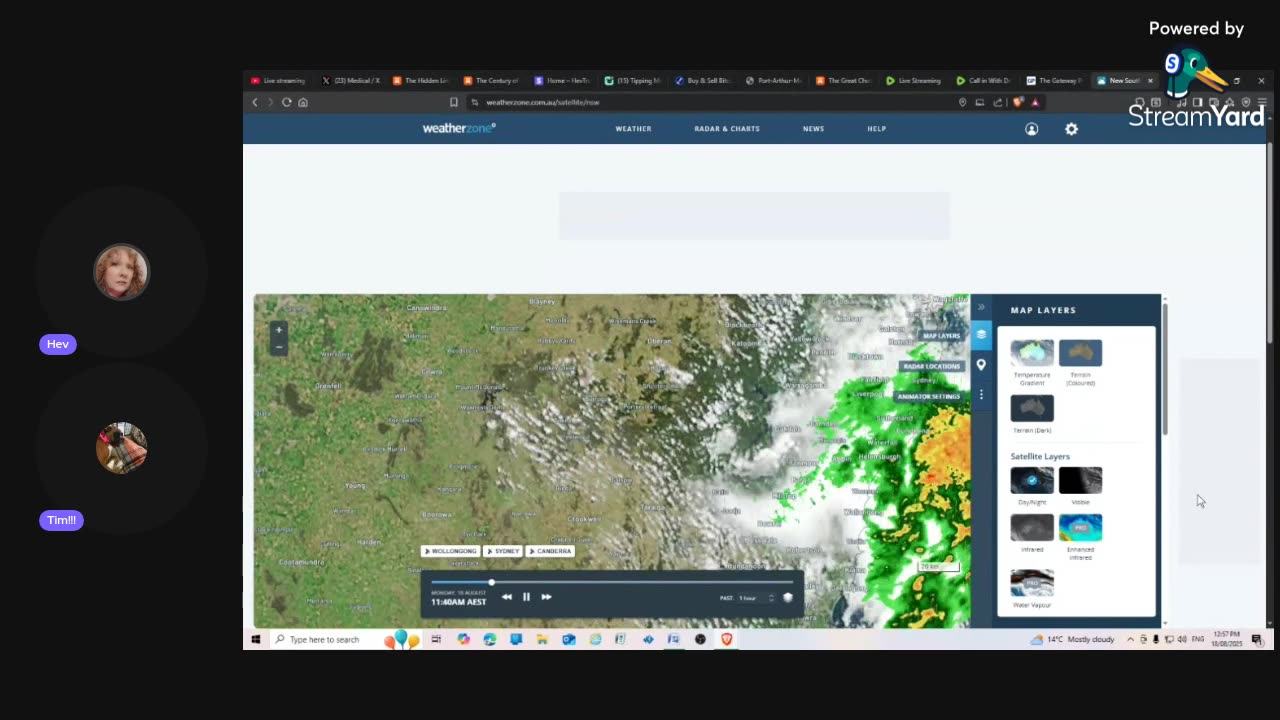Click the weatherzone logo

(x=459, y=128)
